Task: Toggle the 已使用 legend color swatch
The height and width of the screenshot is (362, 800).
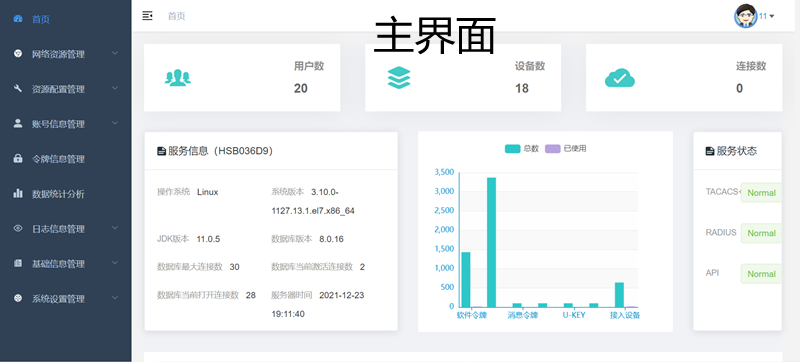Action: [x=553, y=149]
